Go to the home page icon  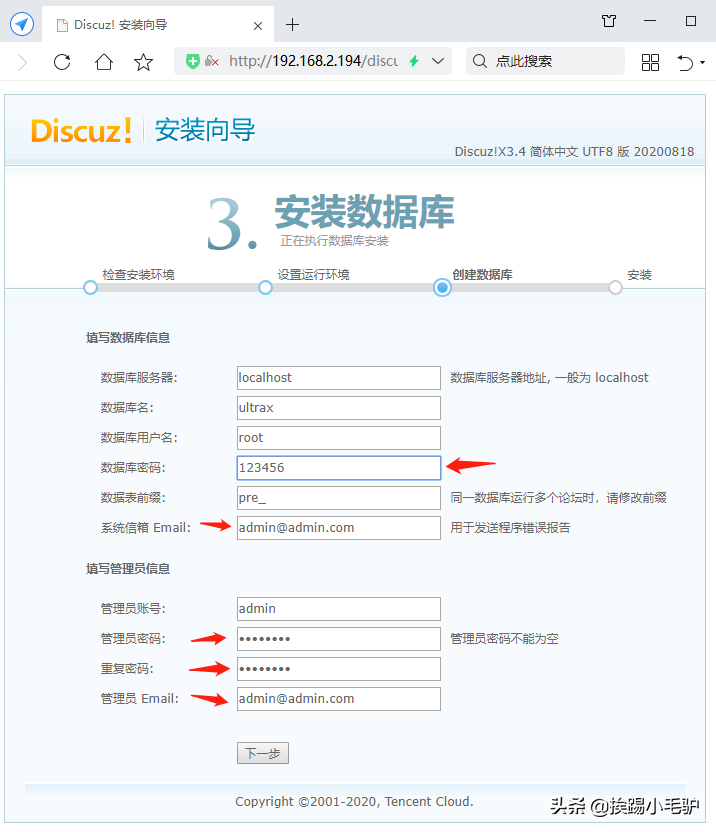[103, 62]
